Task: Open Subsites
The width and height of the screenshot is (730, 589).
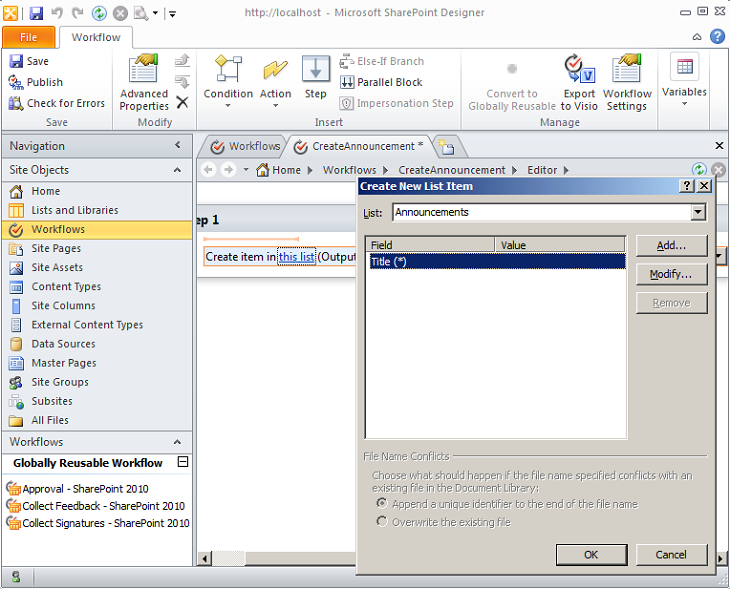Action: pyautogui.click(x=97, y=401)
